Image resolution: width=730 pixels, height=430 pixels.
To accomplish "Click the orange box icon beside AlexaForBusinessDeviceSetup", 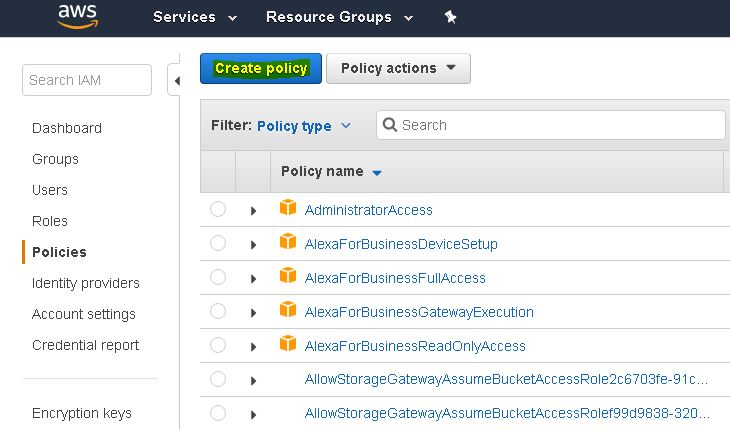I will click(x=288, y=243).
